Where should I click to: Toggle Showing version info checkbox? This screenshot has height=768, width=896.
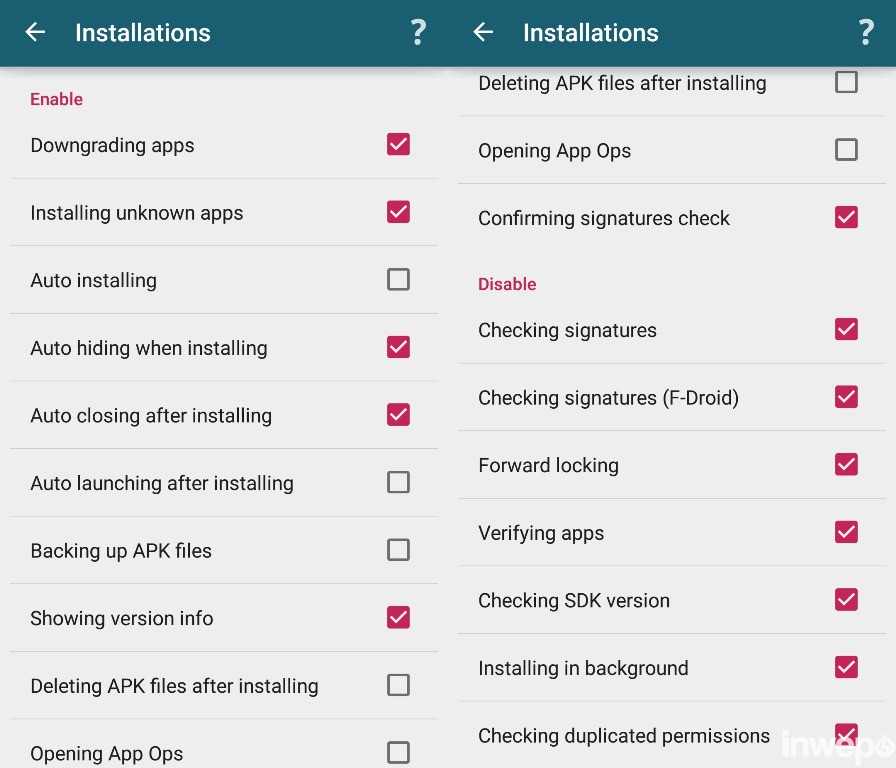[x=398, y=617]
